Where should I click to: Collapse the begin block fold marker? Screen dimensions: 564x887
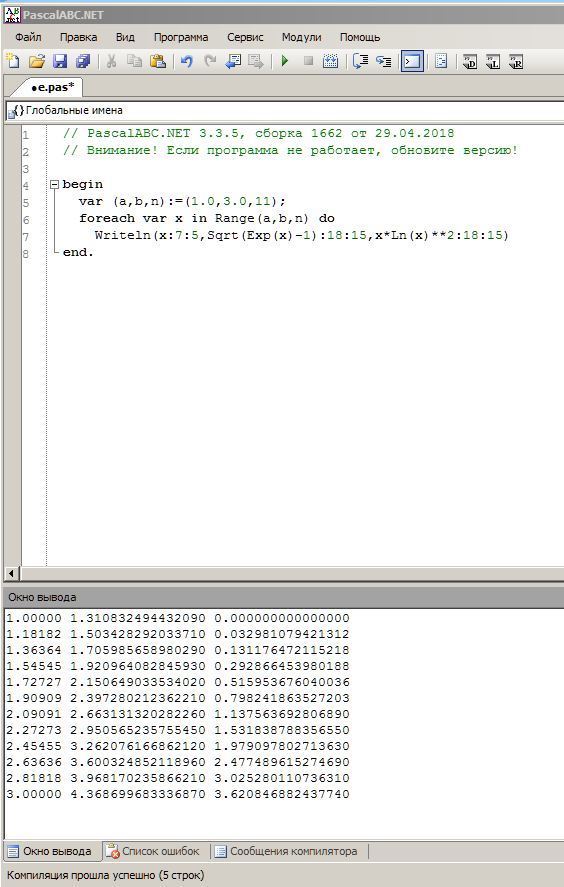click(54, 184)
